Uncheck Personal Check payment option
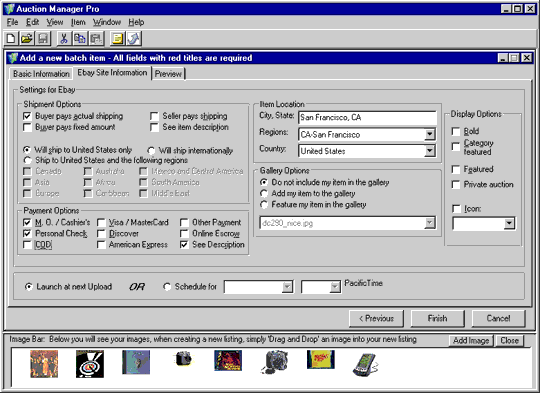 click(x=27, y=234)
